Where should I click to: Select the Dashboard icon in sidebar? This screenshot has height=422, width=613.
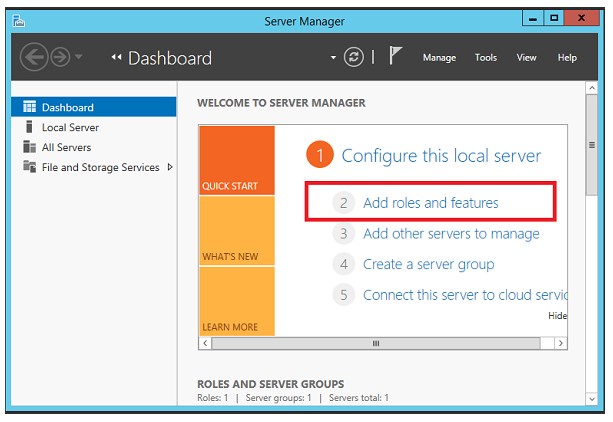29,107
